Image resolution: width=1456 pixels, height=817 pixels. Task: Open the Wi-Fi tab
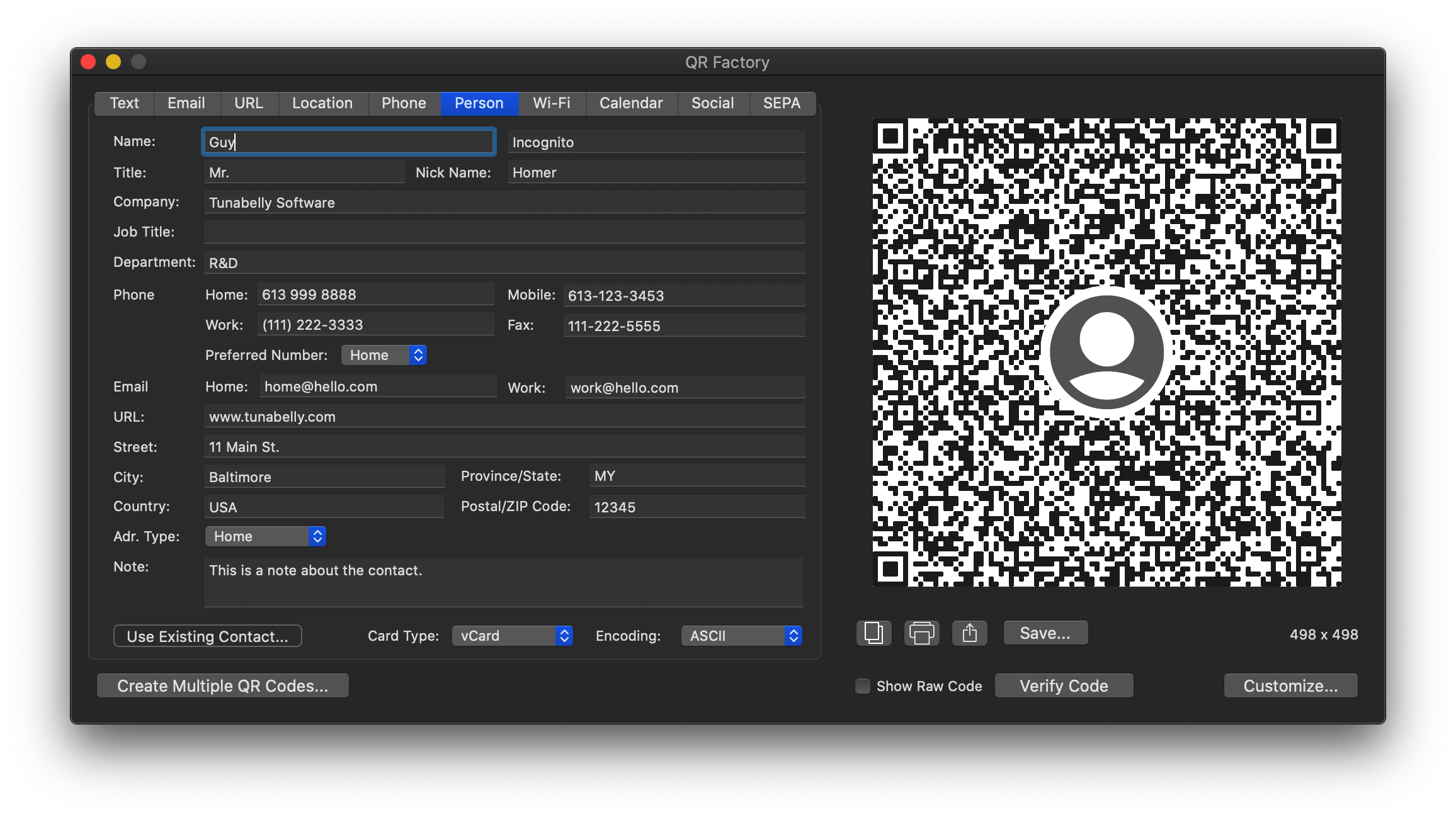pos(552,103)
